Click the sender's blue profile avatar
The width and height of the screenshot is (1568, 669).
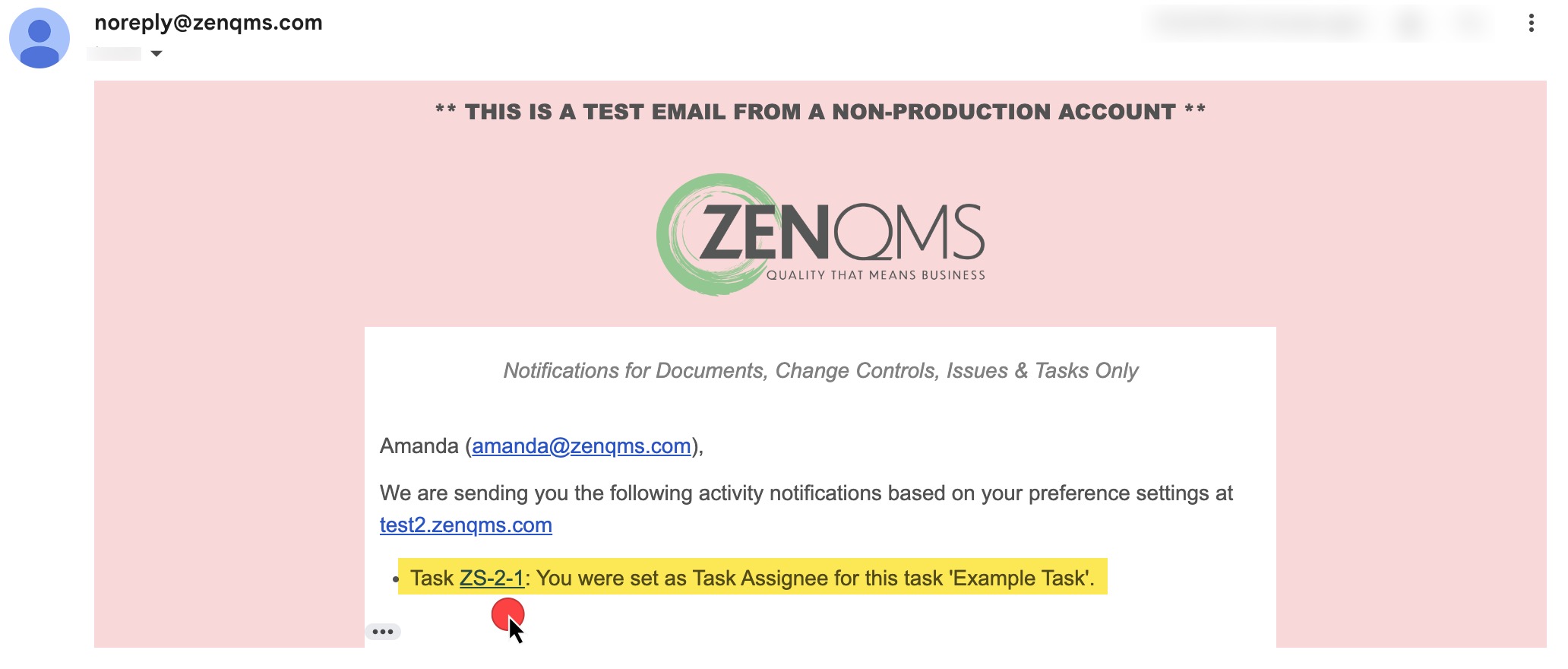40,39
